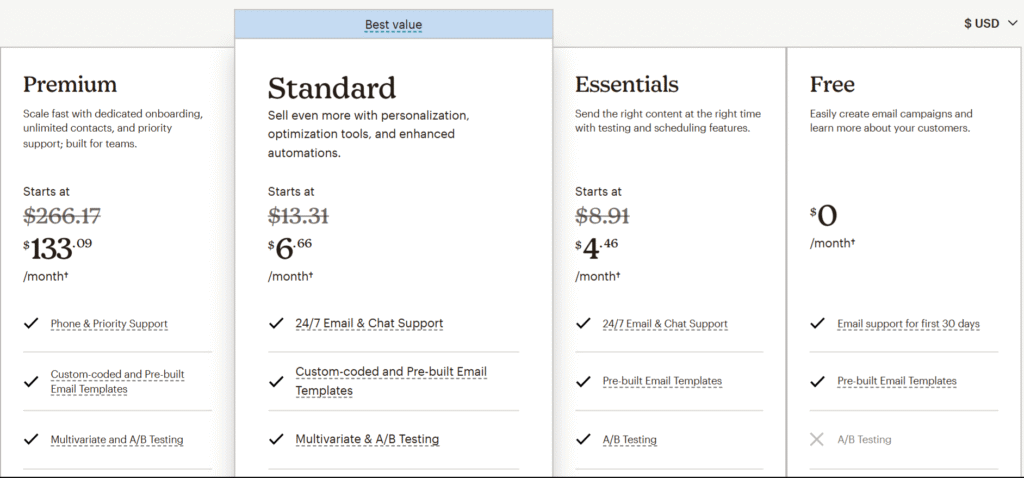Click checkmark beside Multivariate and A/B Testing in Premium
Screen dimensions: 1024x478
pos(31,439)
